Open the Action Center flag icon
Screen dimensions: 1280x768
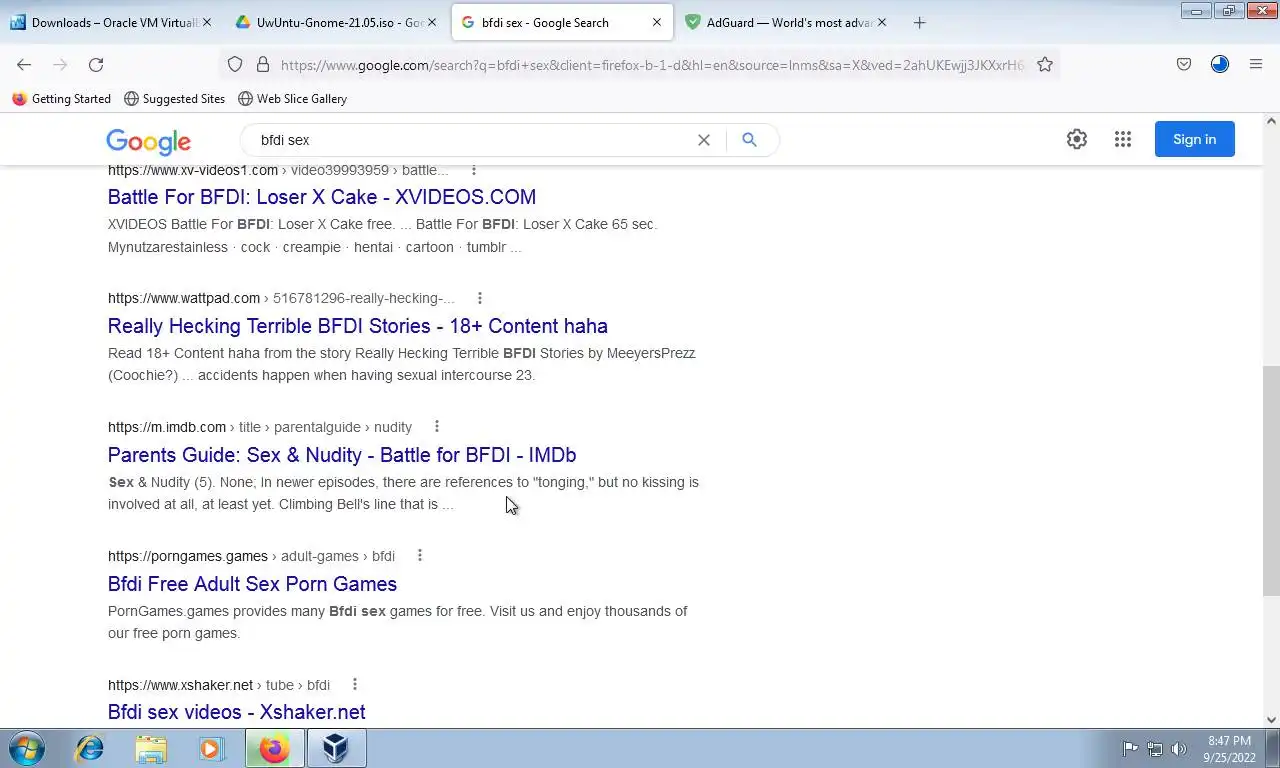tap(1130, 748)
